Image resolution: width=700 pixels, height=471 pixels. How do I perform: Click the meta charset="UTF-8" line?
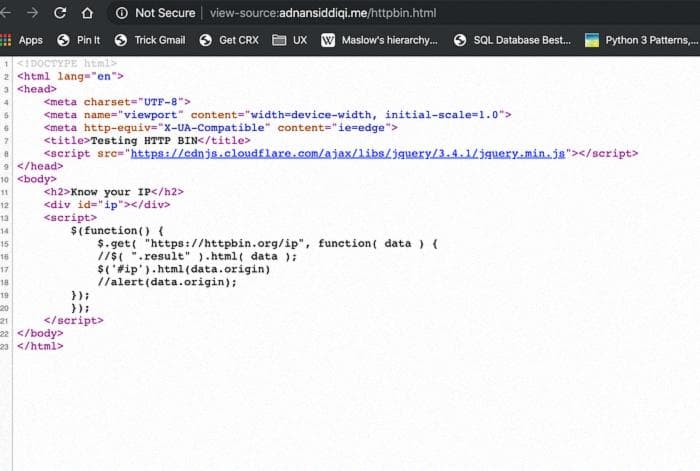(x=117, y=102)
